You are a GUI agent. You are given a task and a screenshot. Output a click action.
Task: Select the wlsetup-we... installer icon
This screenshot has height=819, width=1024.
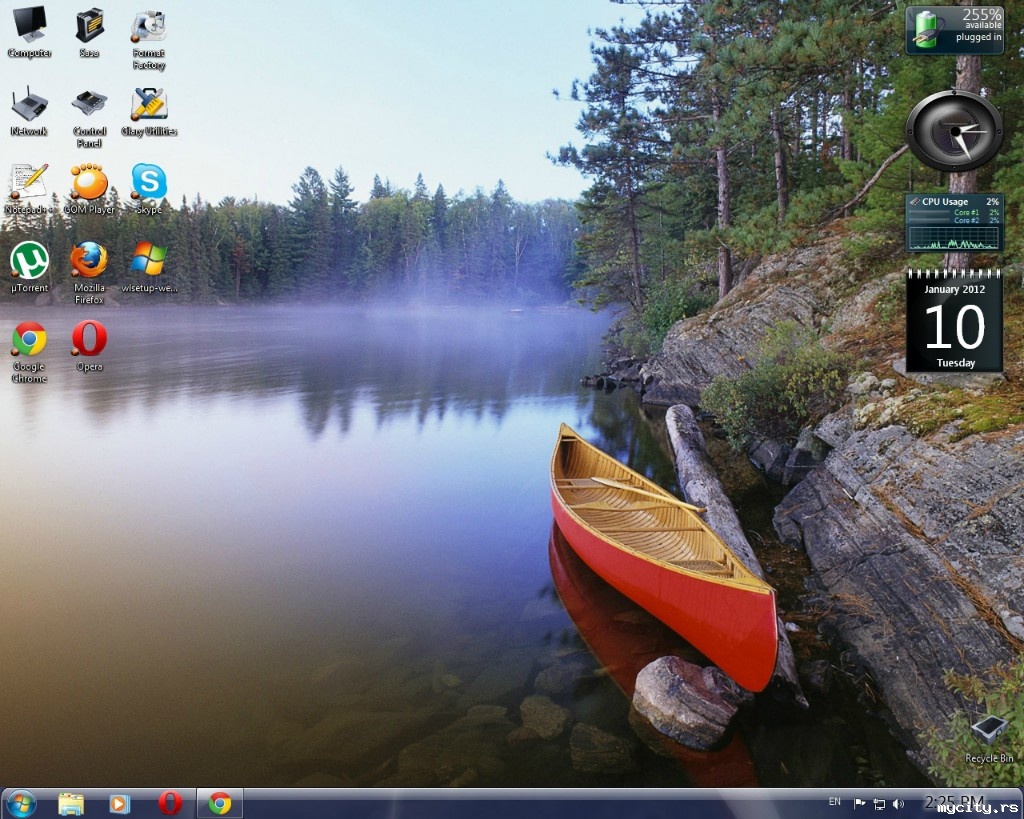pyautogui.click(x=149, y=266)
